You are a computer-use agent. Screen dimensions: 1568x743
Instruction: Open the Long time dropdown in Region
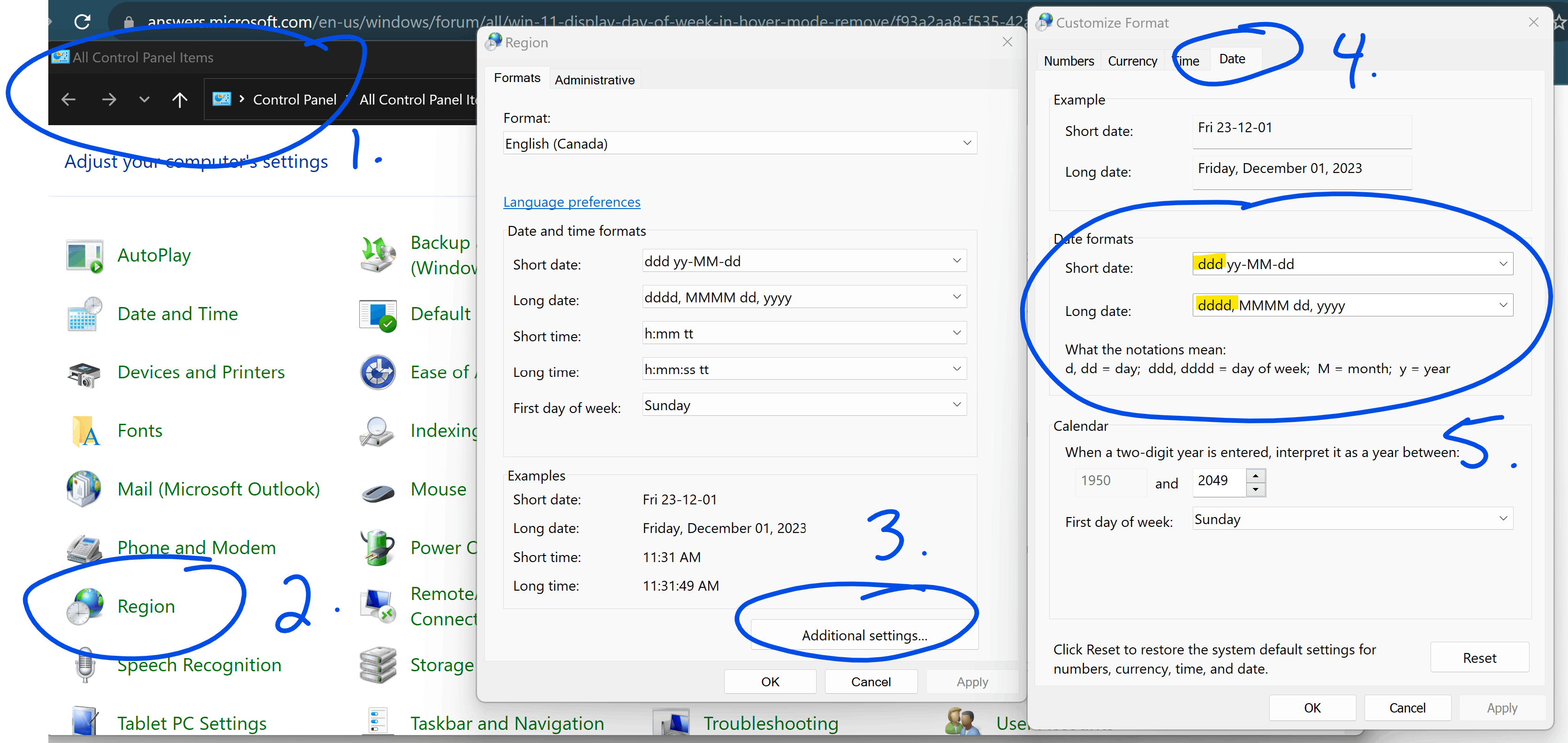(957, 369)
